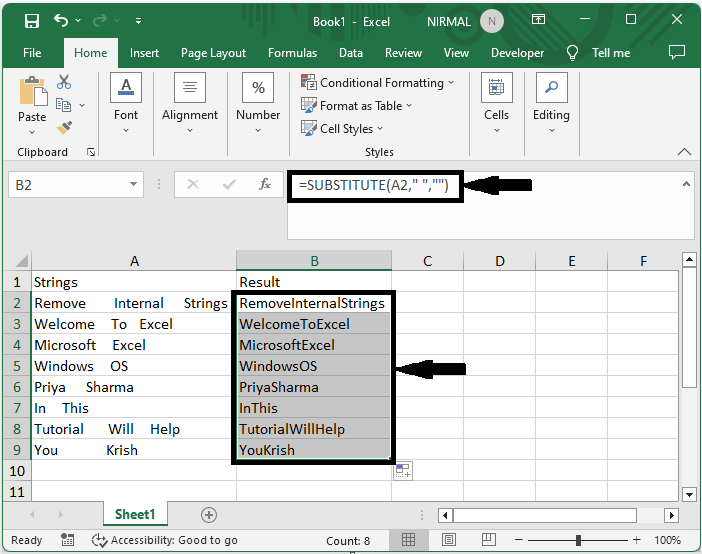
Task: Activate the Format Painter brush
Action: pos(64,128)
